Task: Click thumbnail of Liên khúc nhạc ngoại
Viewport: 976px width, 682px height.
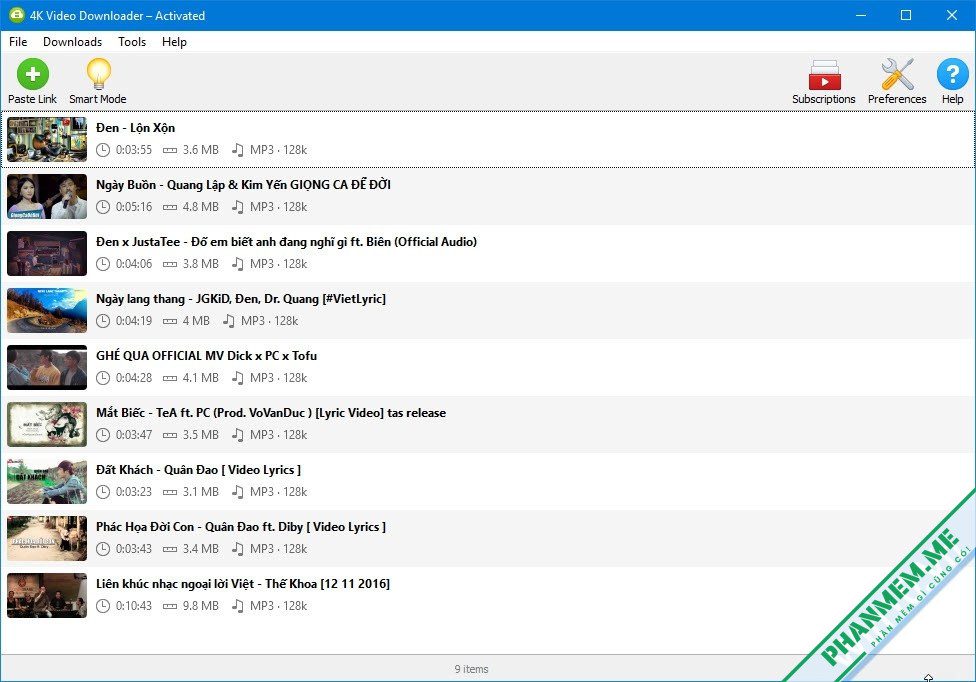Action: 47,596
